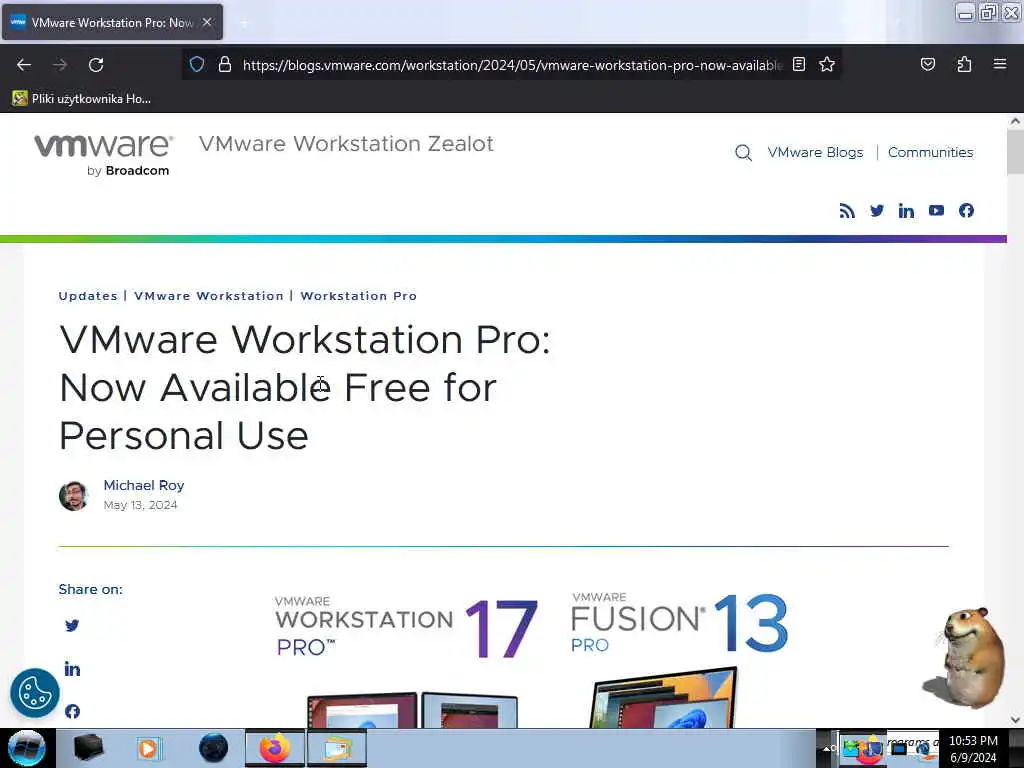Image resolution: width=1024 pixels, height=768 pixels.
Task: Open the RSS feed icon
Action: 846,210
